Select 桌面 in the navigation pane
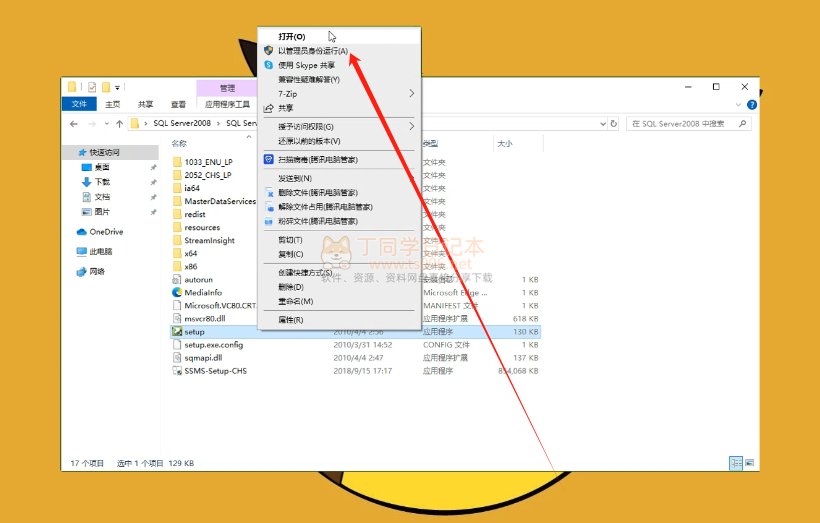The width and height of the screenshot is (820, 523). (102, 167)
